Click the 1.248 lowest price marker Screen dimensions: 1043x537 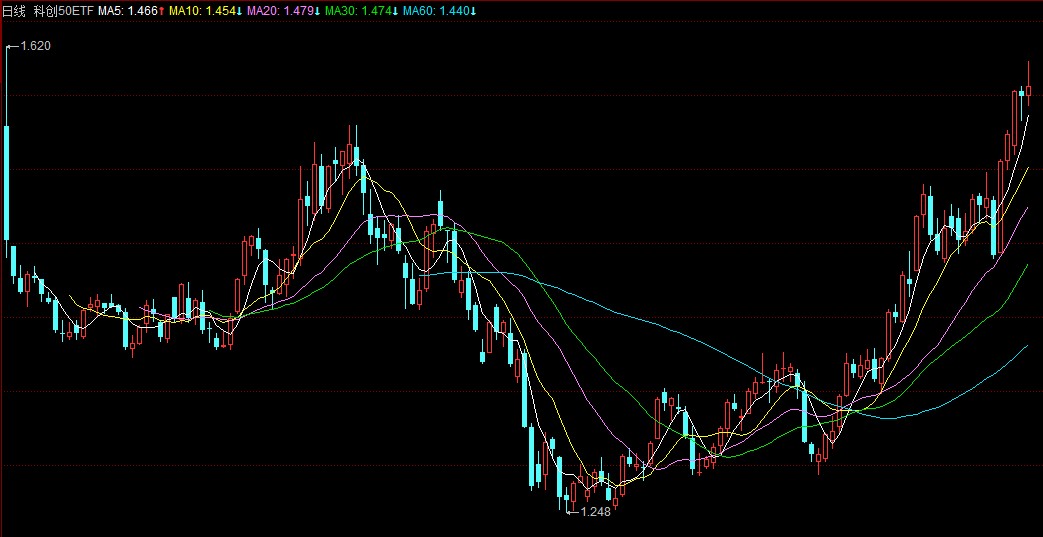(595, 512)
